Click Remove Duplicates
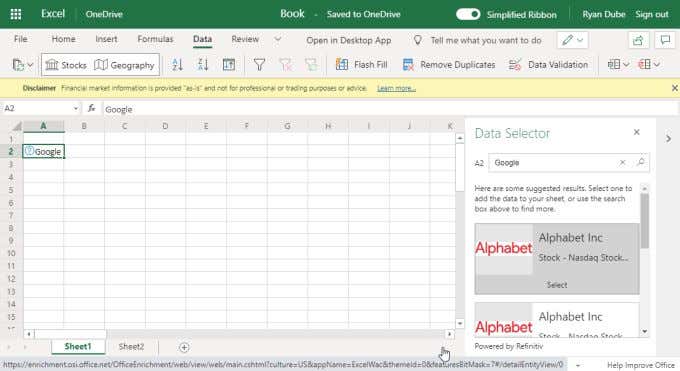The image size is (680, 371). click(449, 65)
